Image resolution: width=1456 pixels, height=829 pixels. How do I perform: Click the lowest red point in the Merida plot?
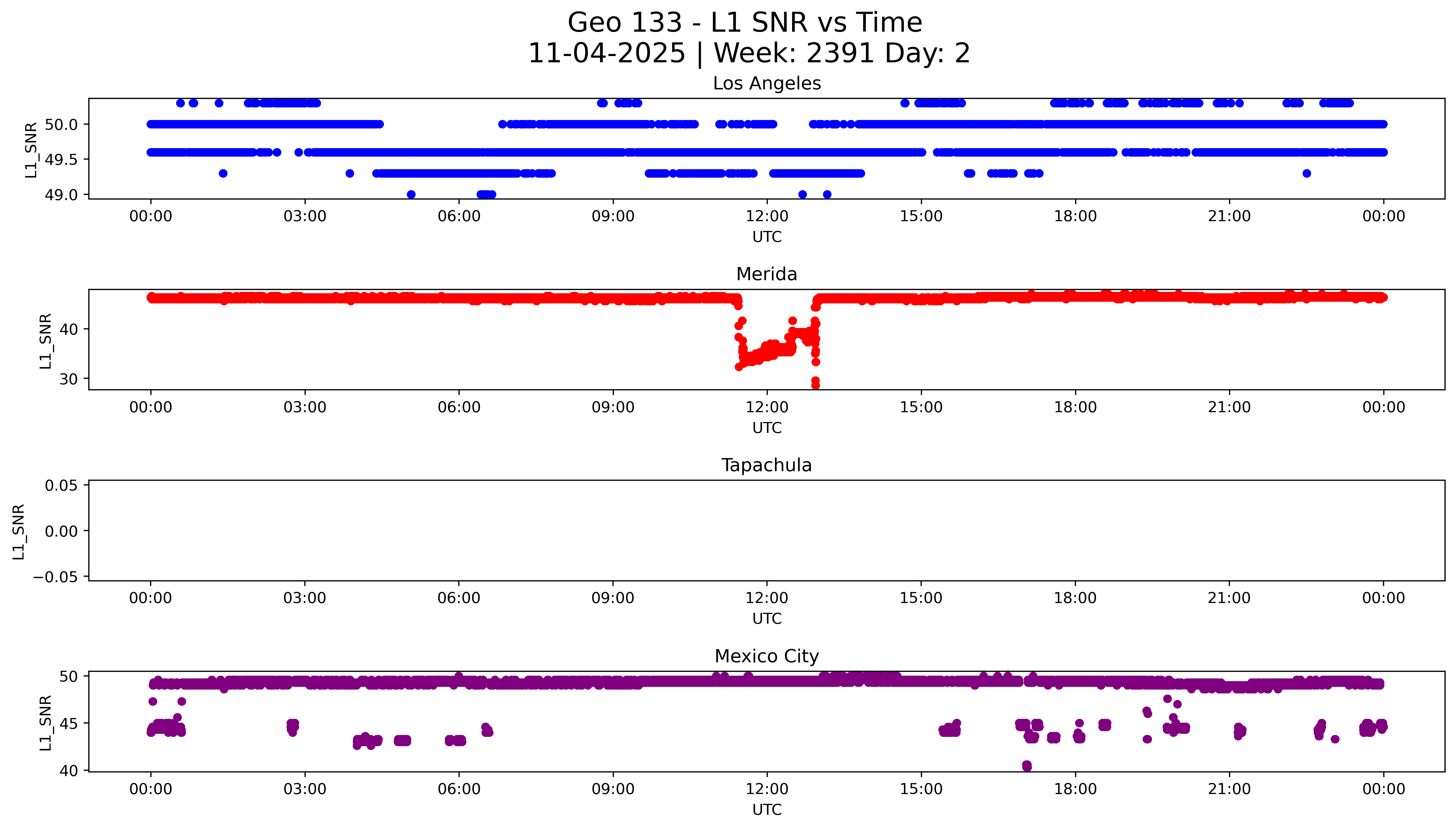815,385
